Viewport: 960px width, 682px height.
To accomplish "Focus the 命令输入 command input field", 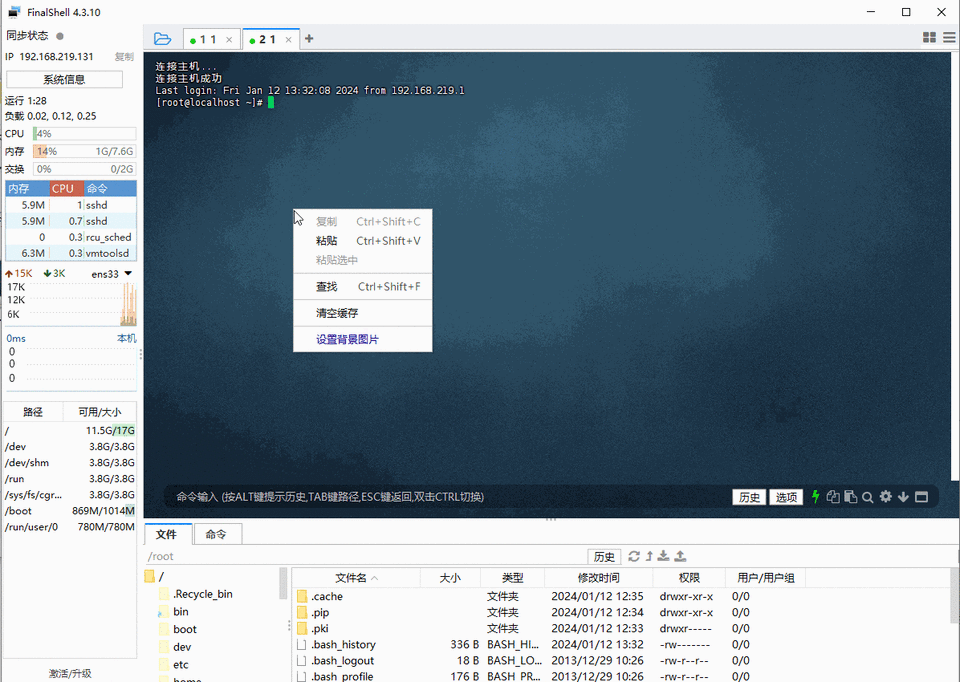I will pyautogui.click(x=447, y=497).
